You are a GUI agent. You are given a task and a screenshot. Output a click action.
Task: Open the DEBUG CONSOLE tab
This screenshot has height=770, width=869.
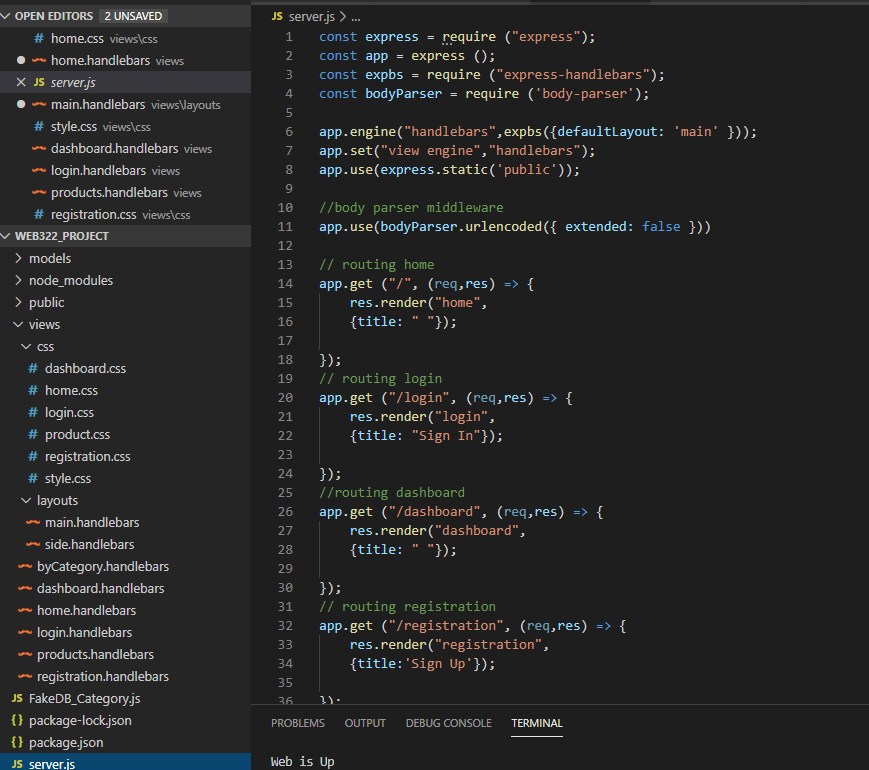[x=448, y=723]
